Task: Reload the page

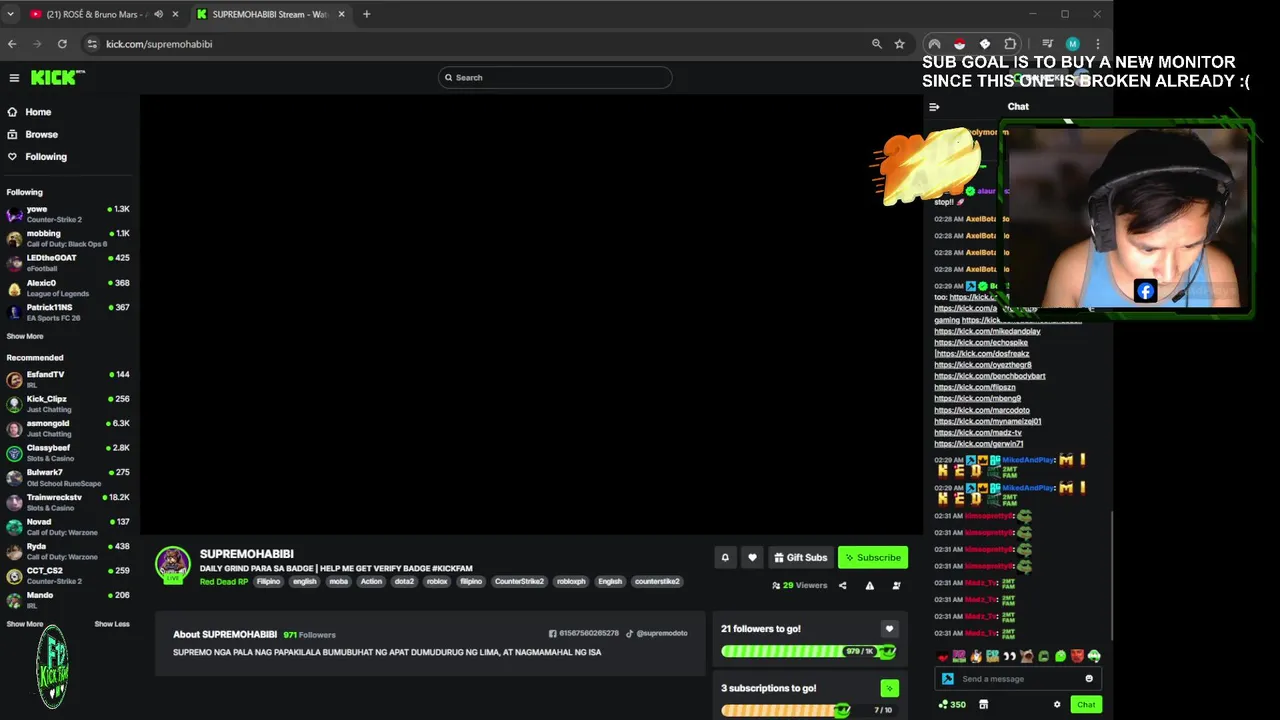Action: [62, 44]
